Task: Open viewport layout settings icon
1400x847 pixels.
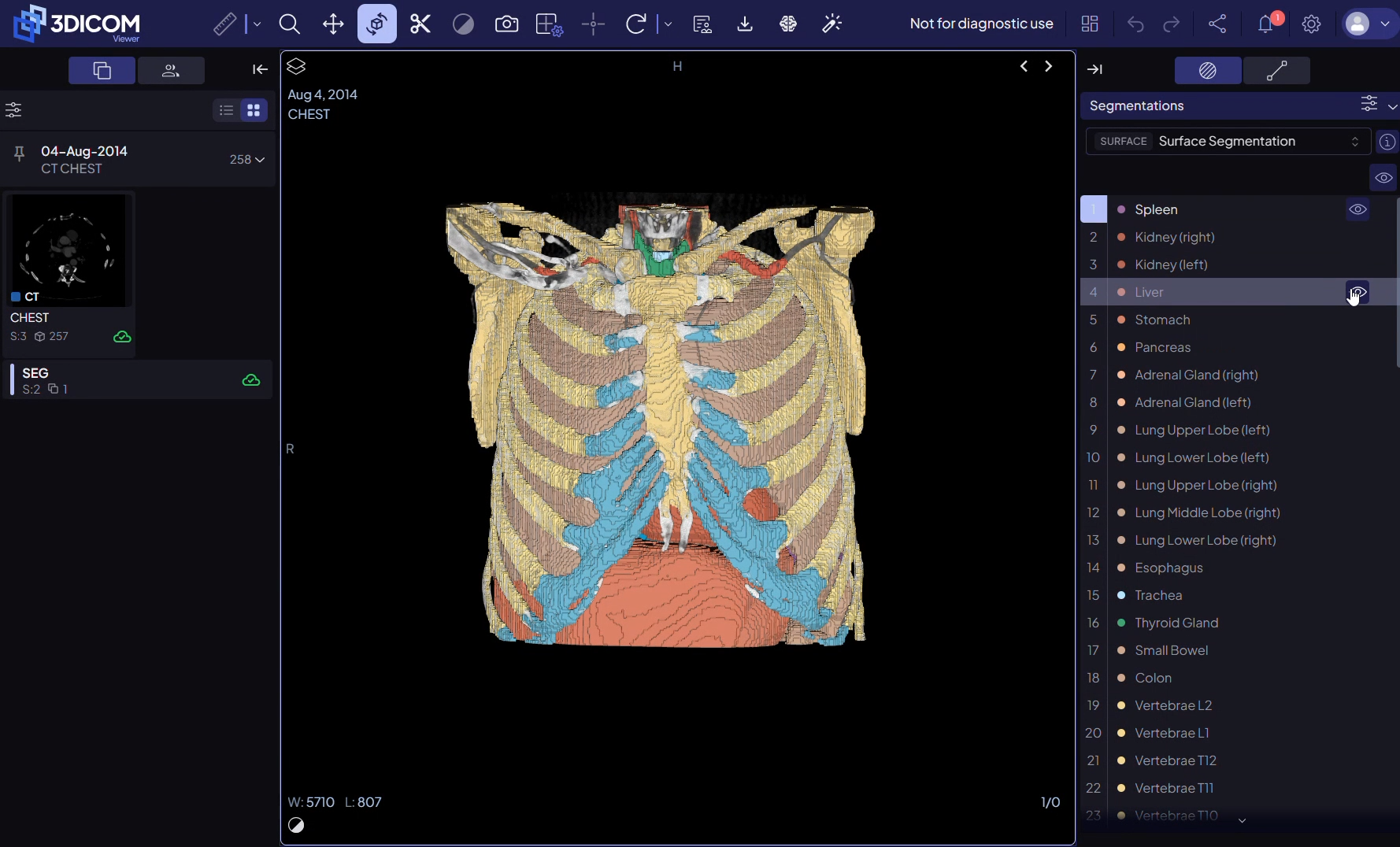Action: coord(549,24)
